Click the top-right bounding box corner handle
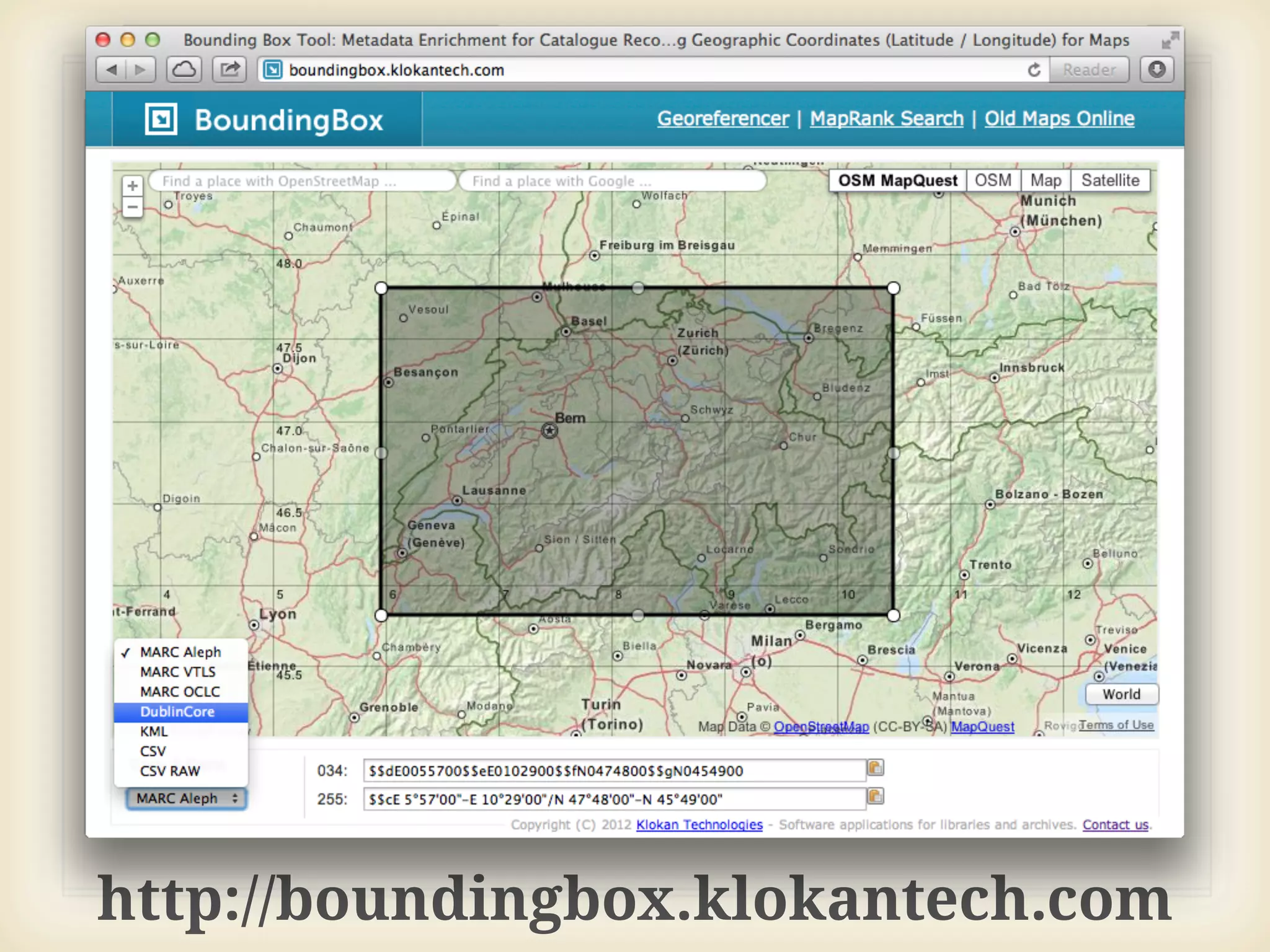 point(894,288)
